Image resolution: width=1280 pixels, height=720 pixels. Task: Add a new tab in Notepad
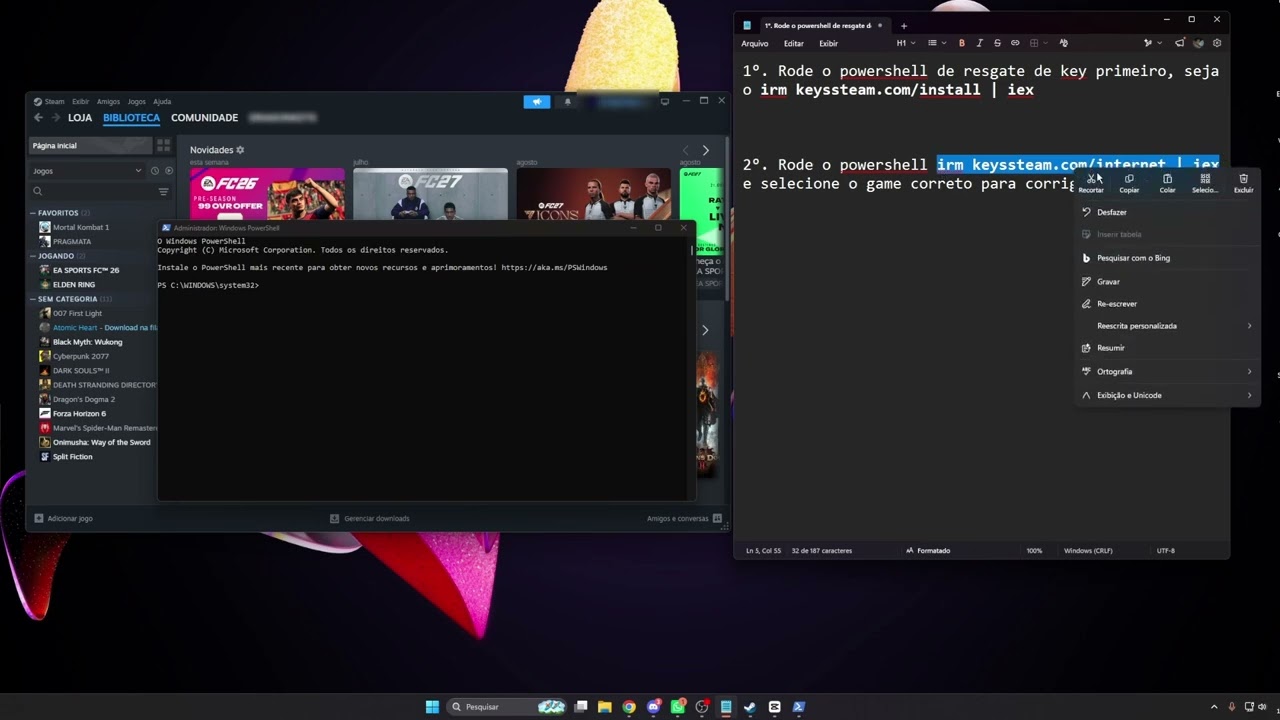(x=904, y=26)
